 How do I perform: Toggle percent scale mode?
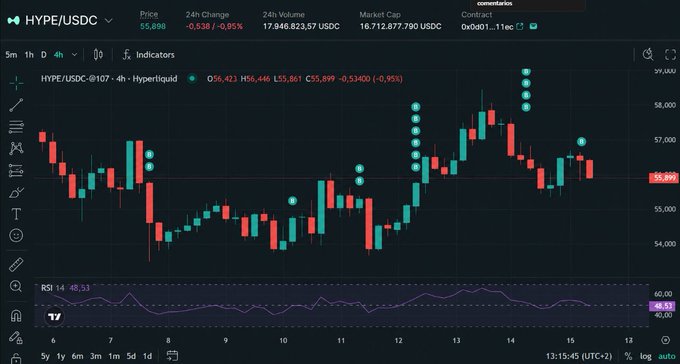click(x=628, y=356)
